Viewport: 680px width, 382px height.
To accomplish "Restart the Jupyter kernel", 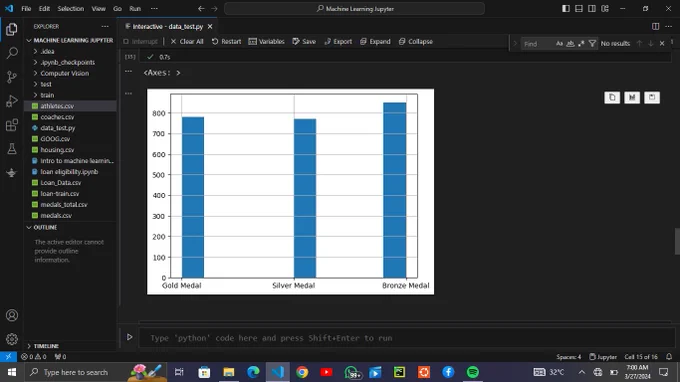I will point(226,42).
